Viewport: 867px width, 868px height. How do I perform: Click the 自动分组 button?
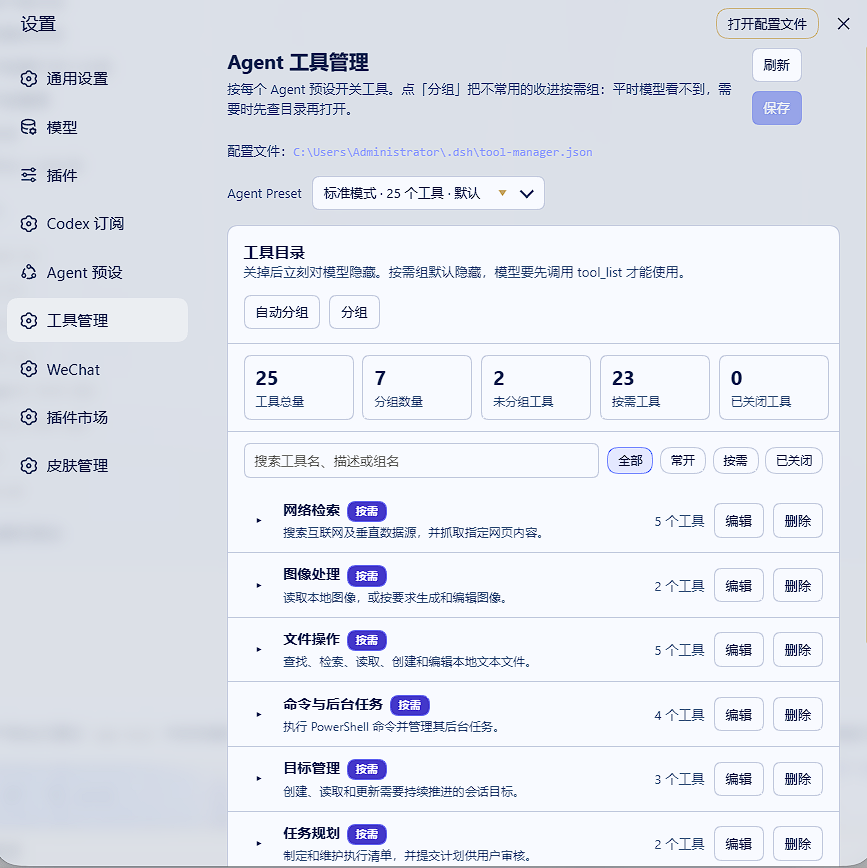(282, 312)
